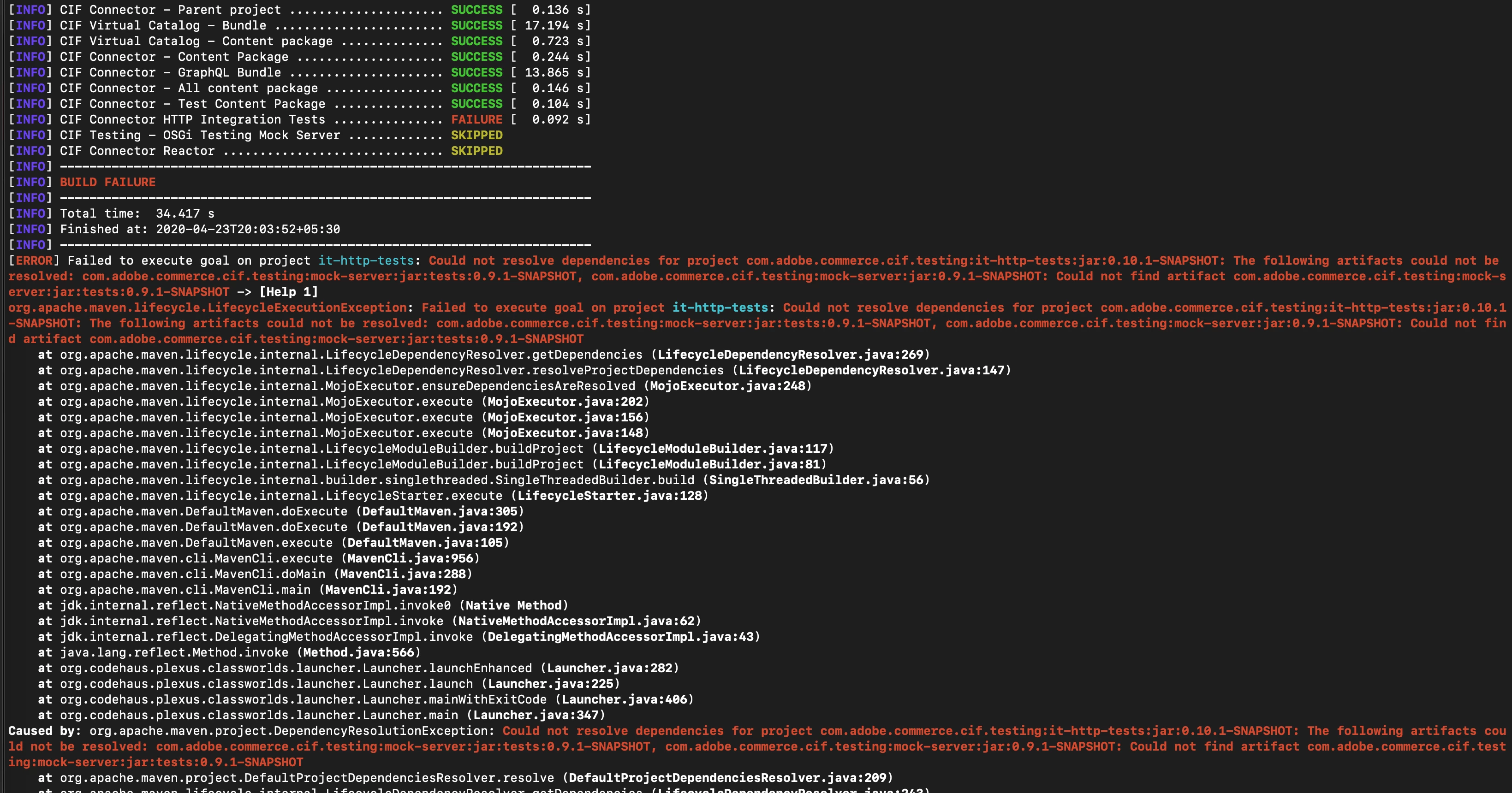The height and width of the screenshot is (793, 1512).
Task: Click SingleThreadedBuilder.java:56 stack reference
Action: 816,480
